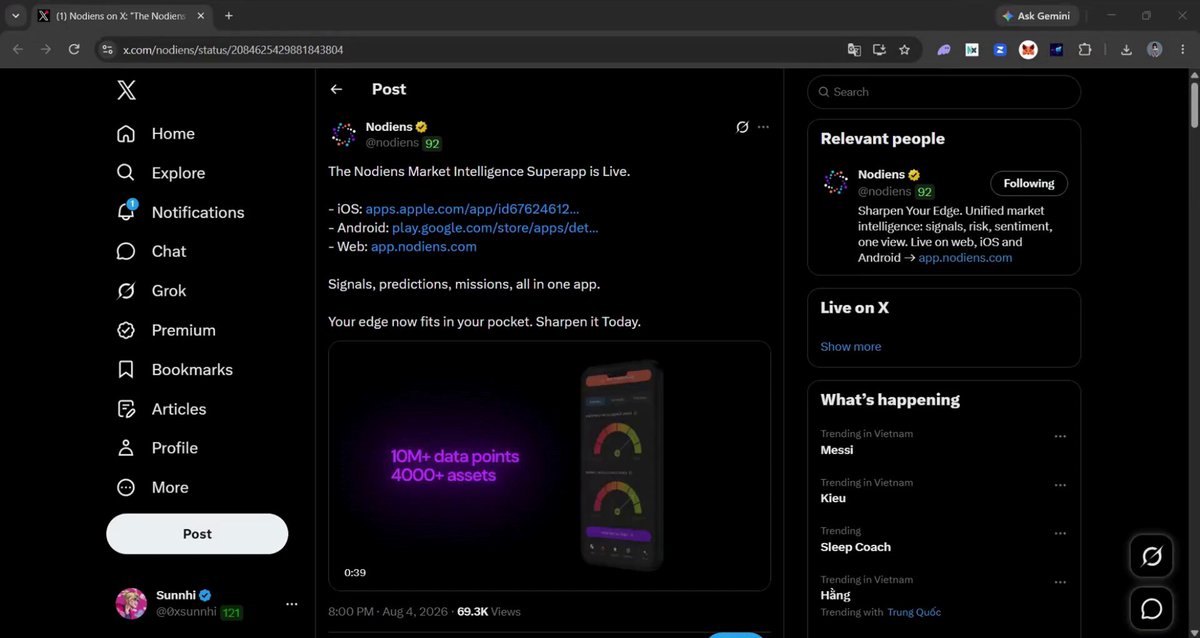Open options for Kieu trend
The width and height of the screenshot is (1200, 638).
[x=1060, y=484]
